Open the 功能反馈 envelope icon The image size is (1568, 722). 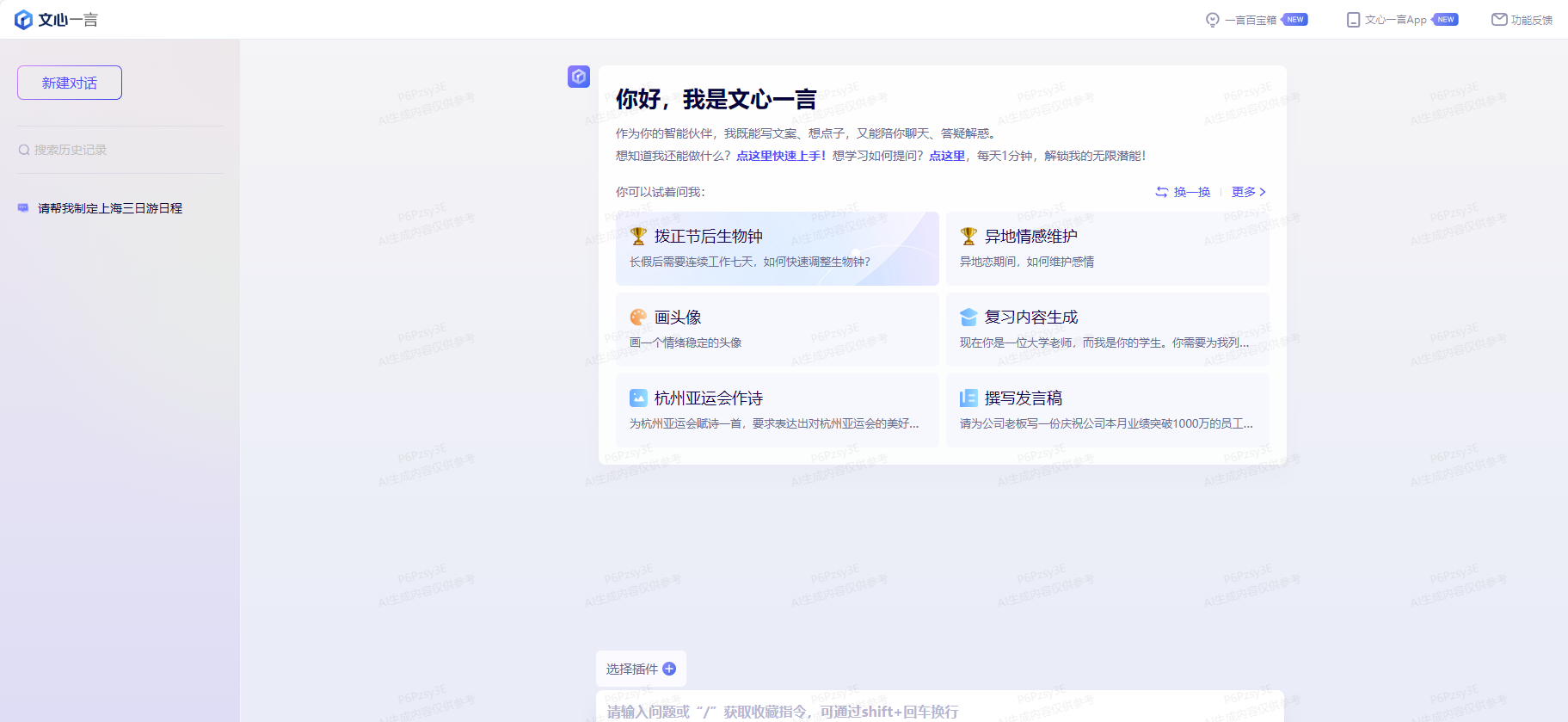coord(1499,19)
